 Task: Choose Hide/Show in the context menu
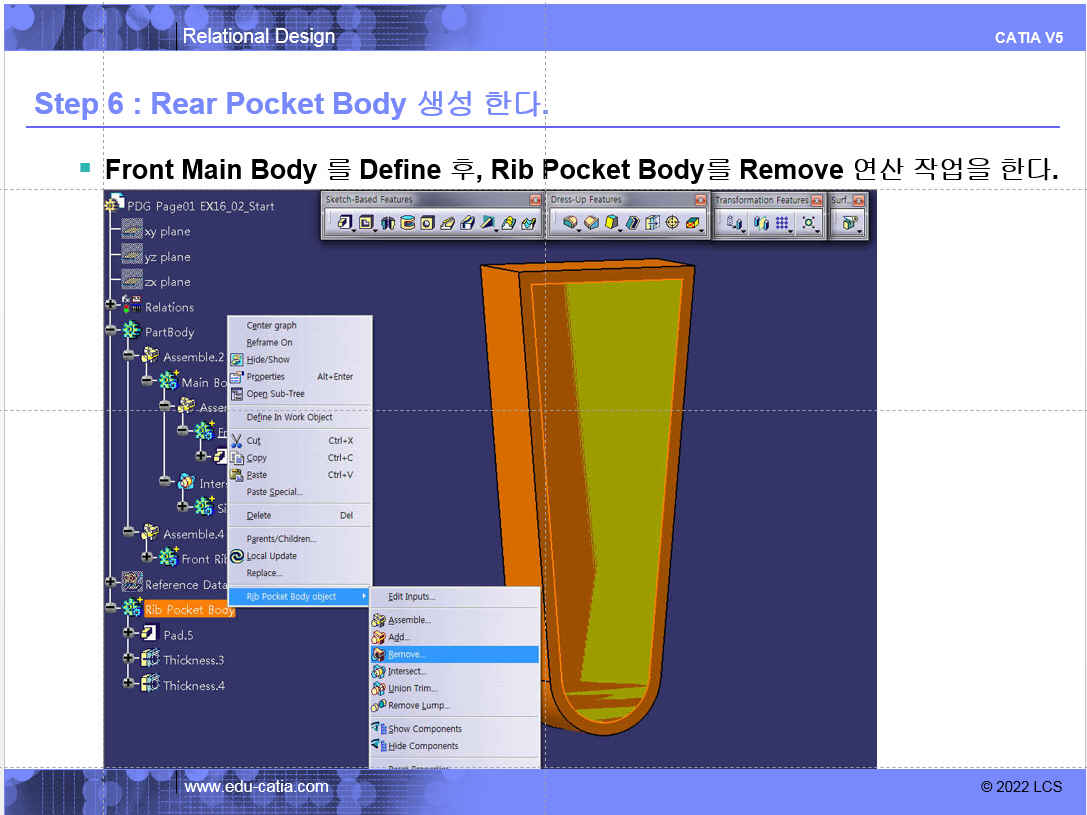(x=268, y=359)
